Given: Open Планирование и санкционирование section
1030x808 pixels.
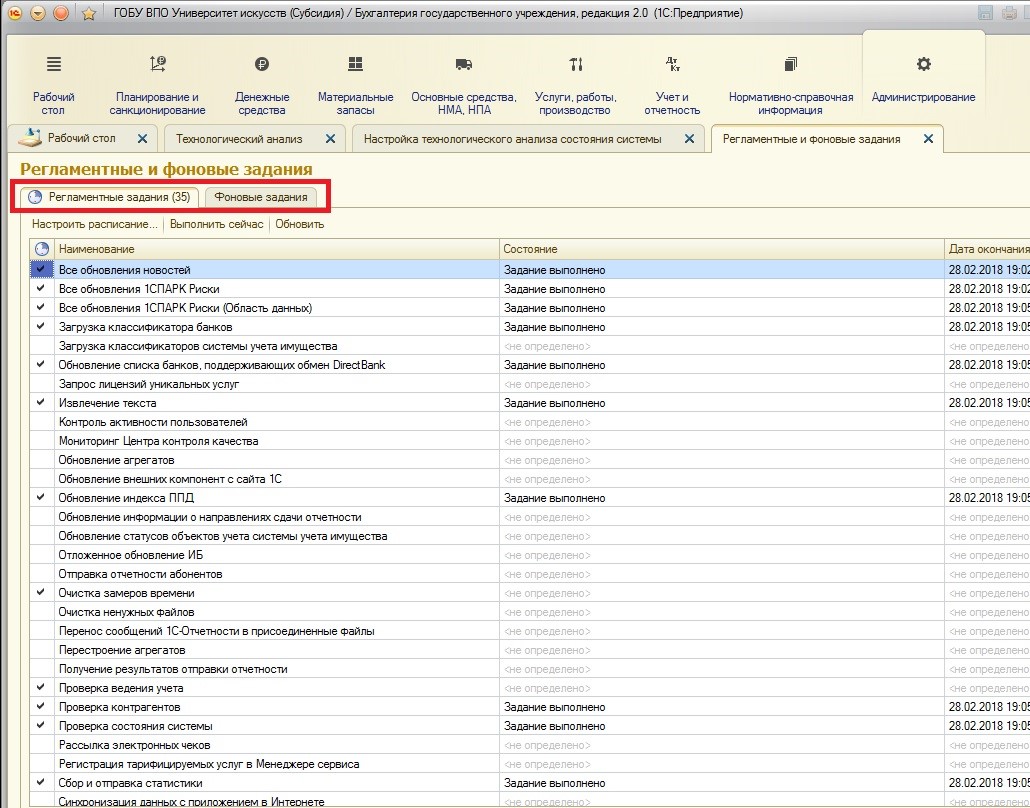Looking at the screenshot, I should (x=158, y=65).
